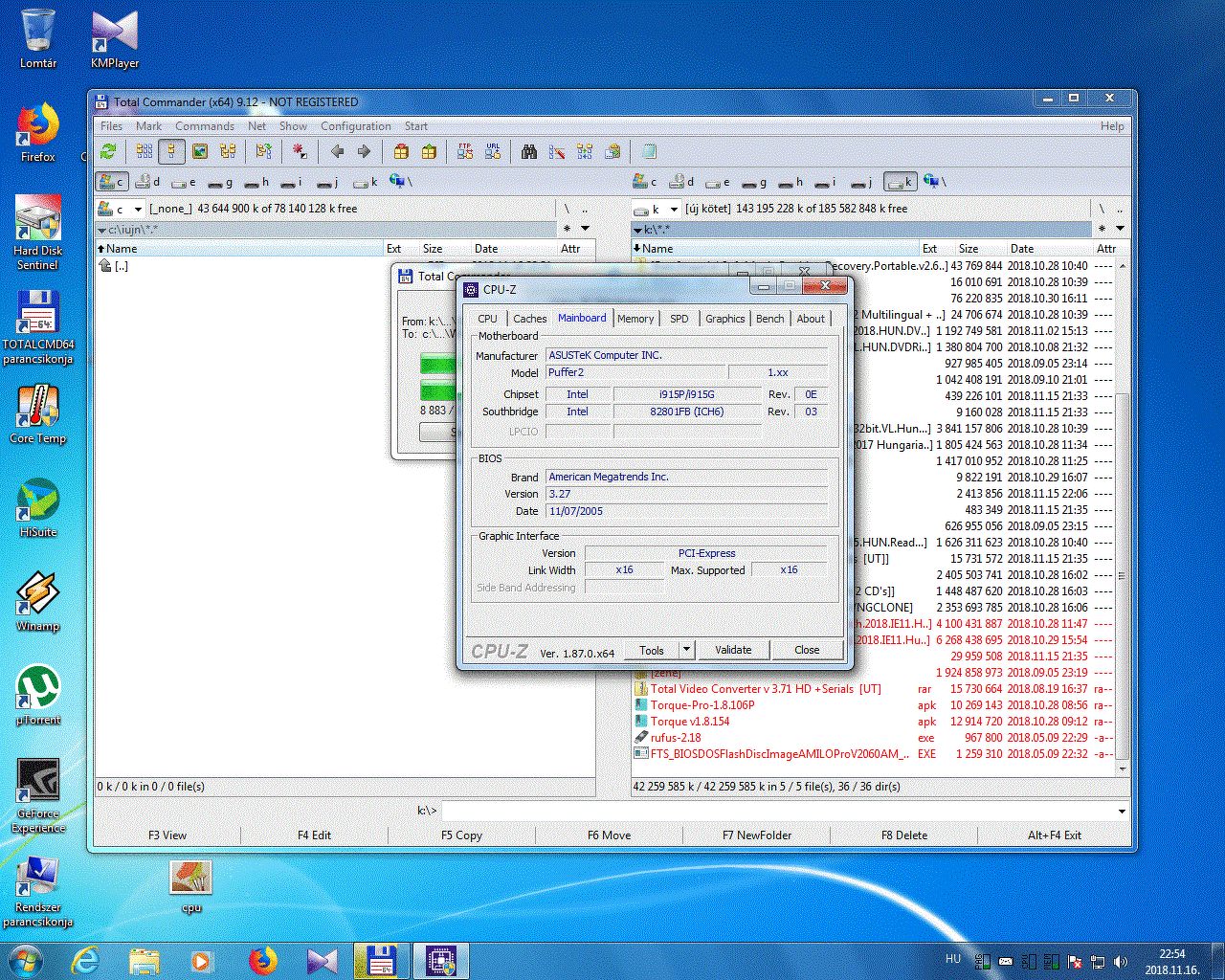
Task: Click the red asterisk invert selection icon
Action: click(301, 151)
